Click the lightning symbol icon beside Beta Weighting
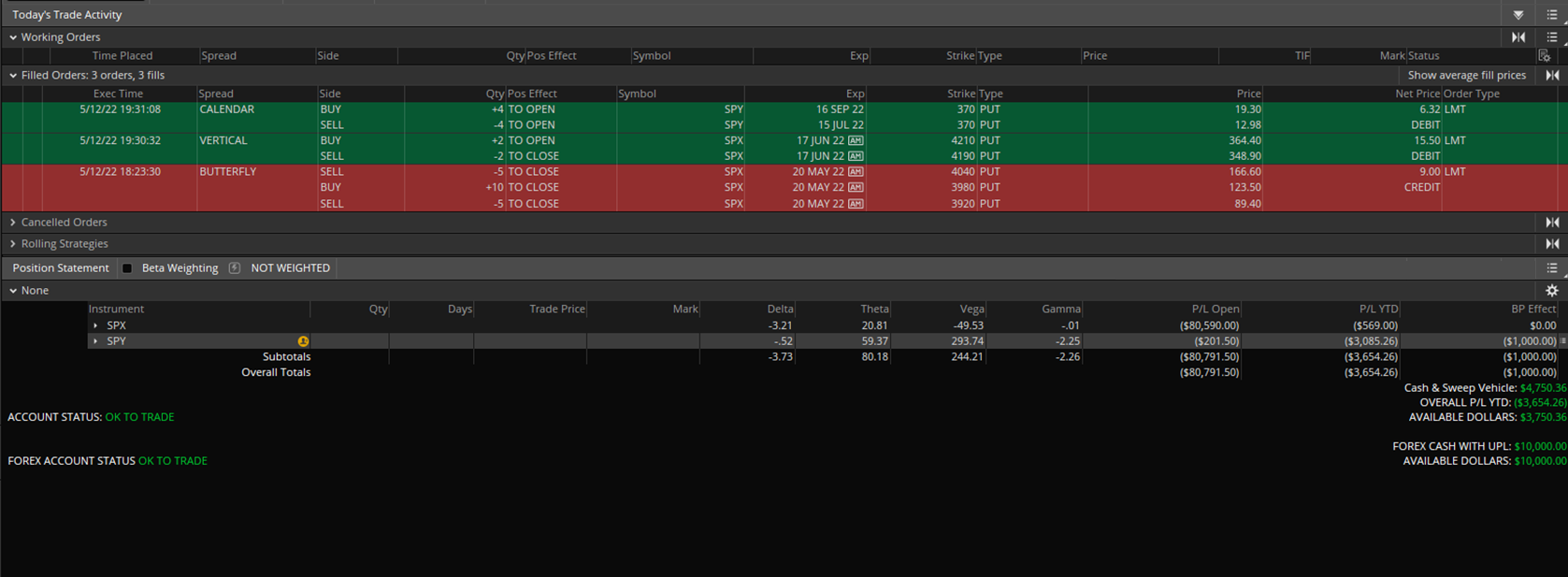The height and width of the screenshot is (577, 1568). [x=234, y=268]
